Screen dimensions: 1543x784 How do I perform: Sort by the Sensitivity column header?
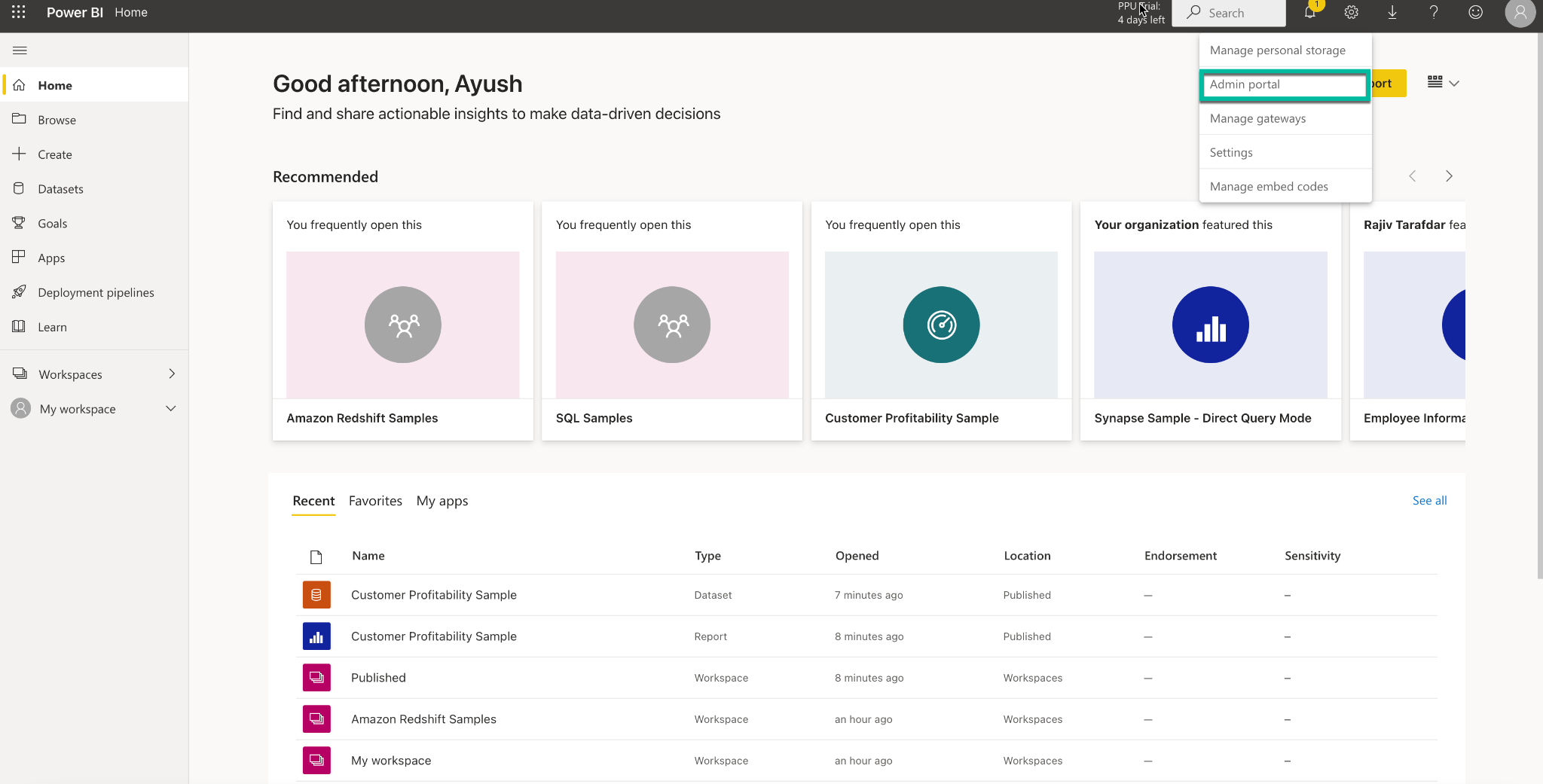tap(1312, 556)
